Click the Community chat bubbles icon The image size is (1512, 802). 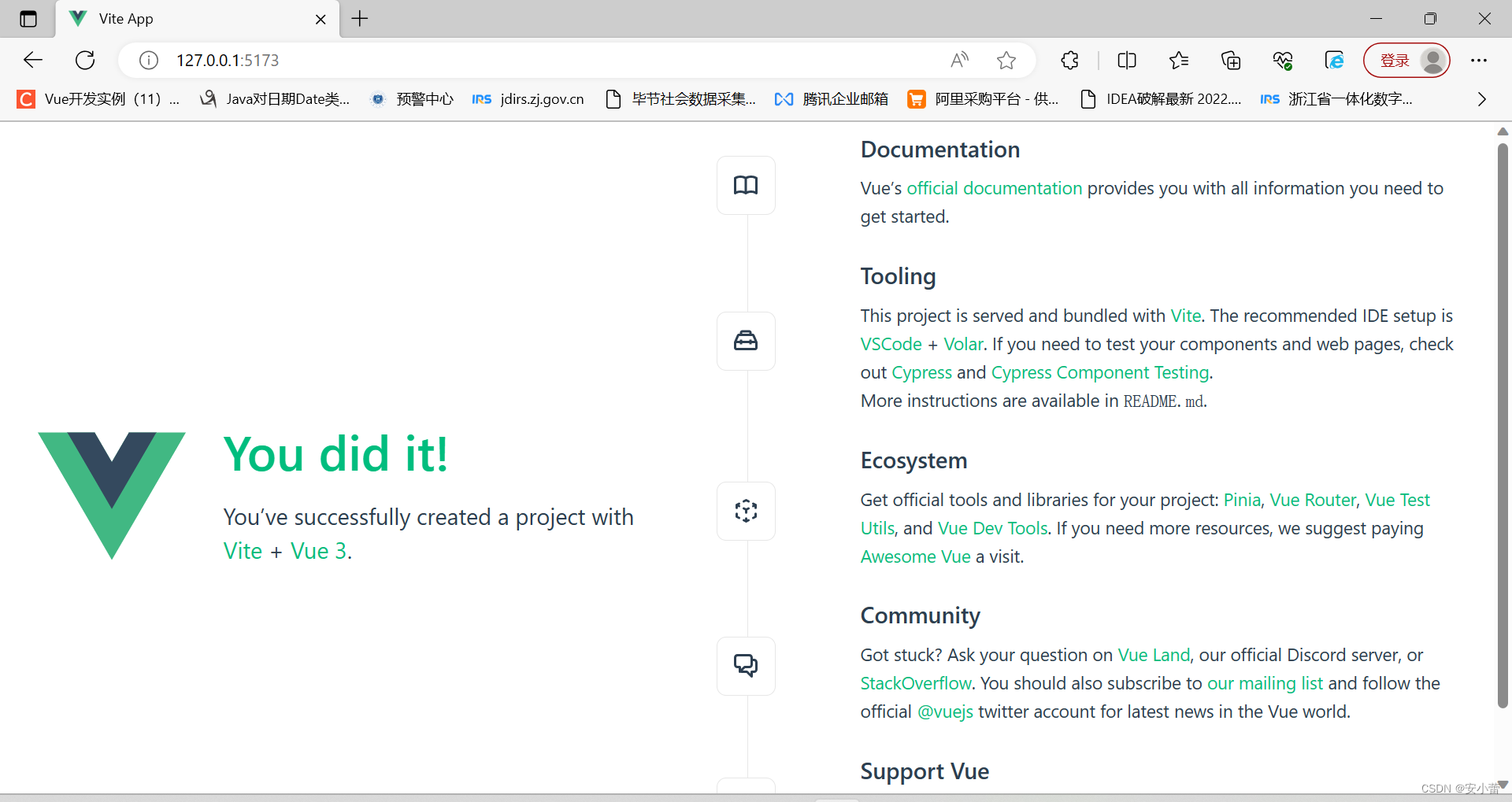746,666
